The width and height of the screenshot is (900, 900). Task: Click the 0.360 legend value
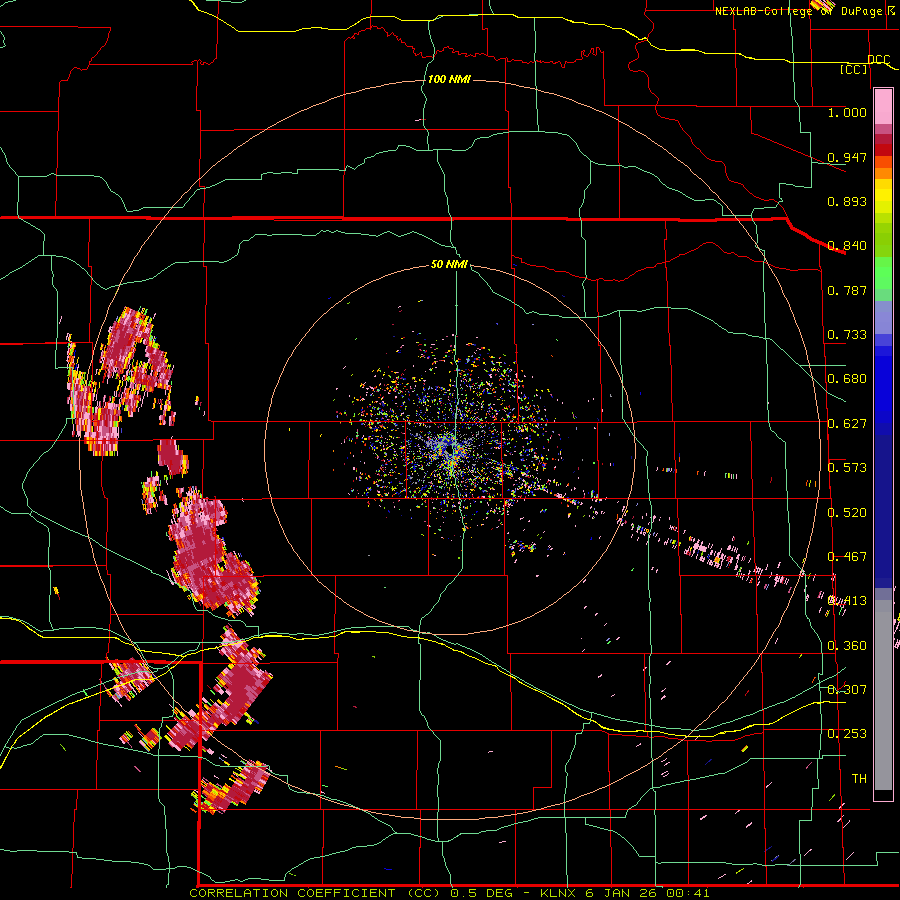[x=847, y=646]
